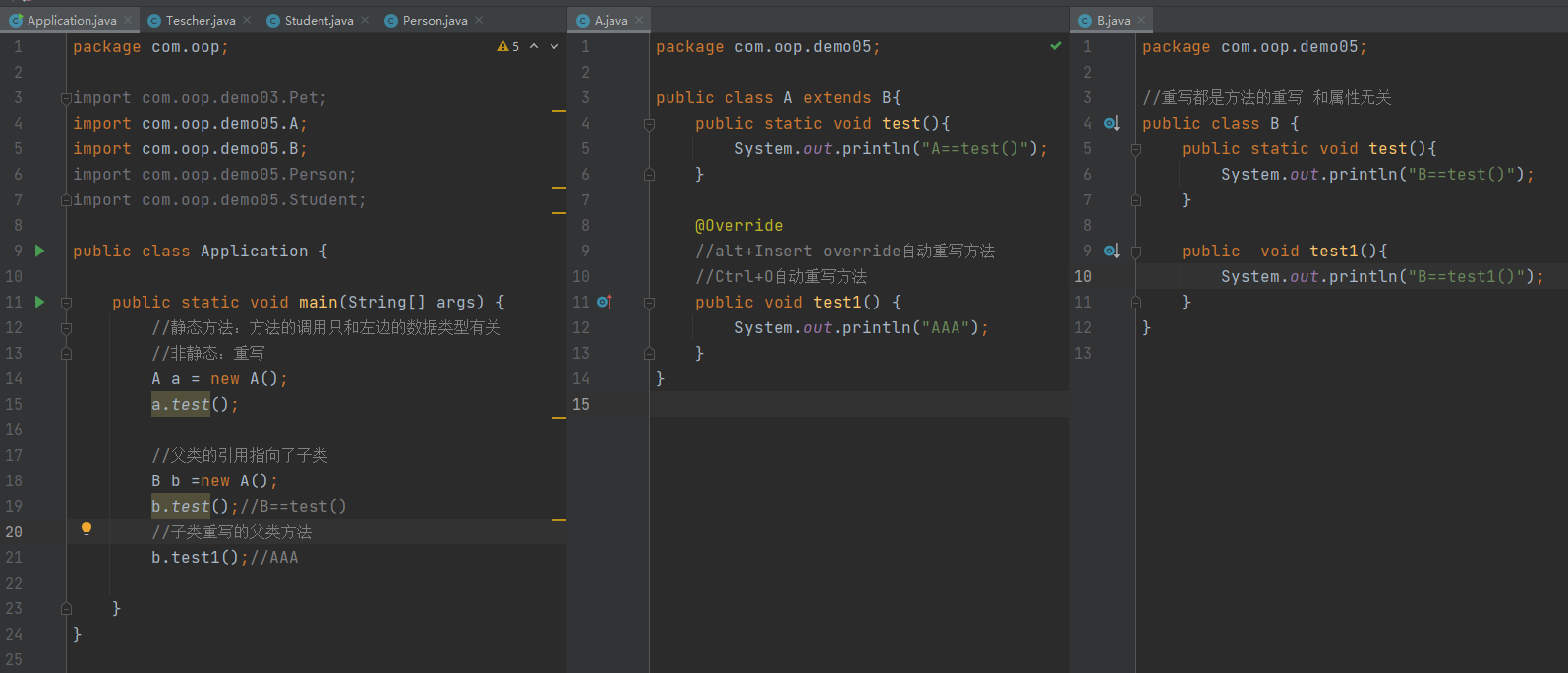Click subclass gutter marker beside class B

point(1111,123)
